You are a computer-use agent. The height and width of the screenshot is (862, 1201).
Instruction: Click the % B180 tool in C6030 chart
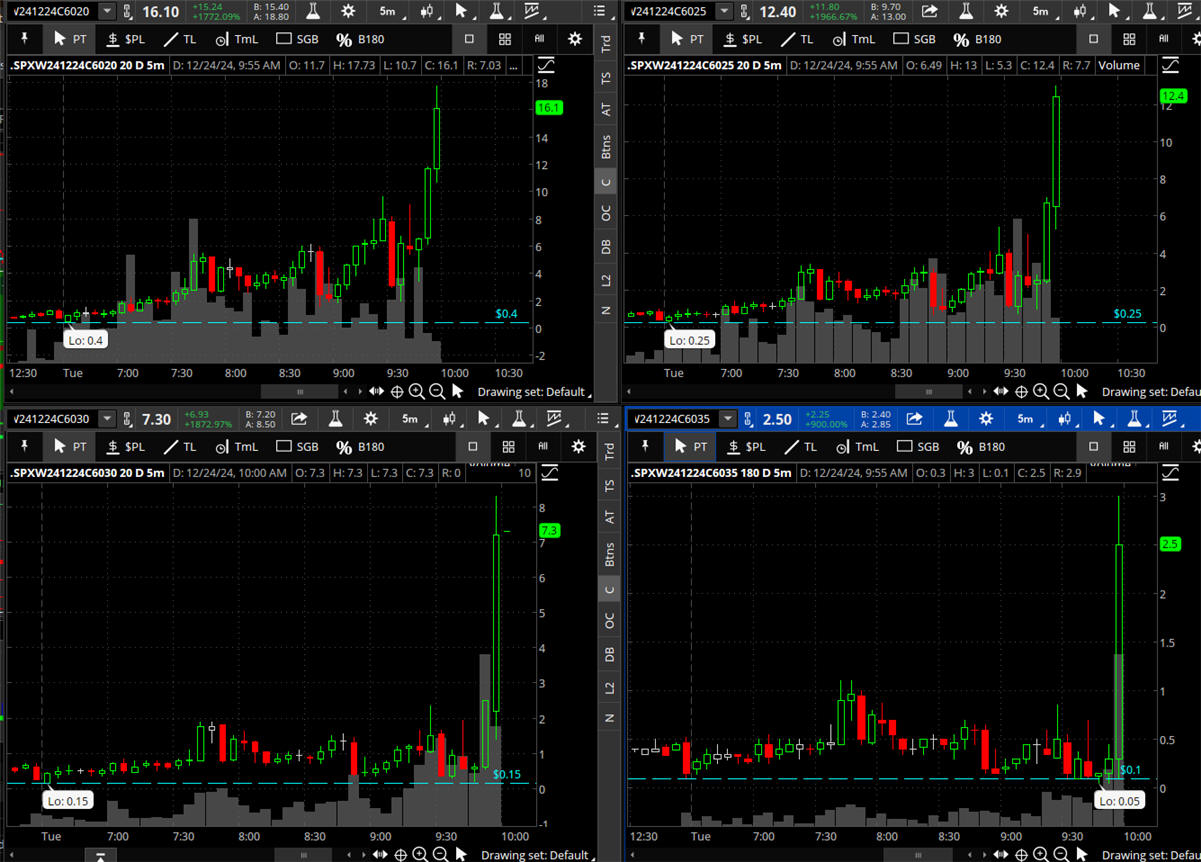click(360, 447)
